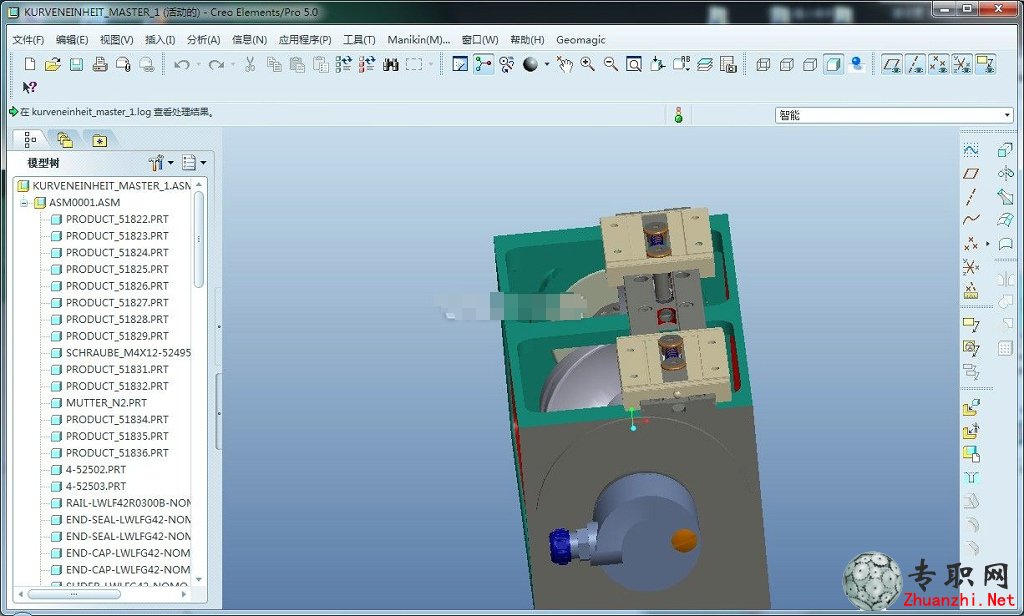Click model tree horizontal scrollbar thumb
1024x616 pixels.
73,594
